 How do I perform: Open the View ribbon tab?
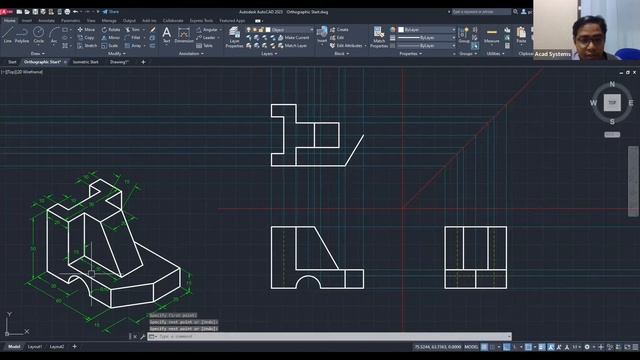91,20
